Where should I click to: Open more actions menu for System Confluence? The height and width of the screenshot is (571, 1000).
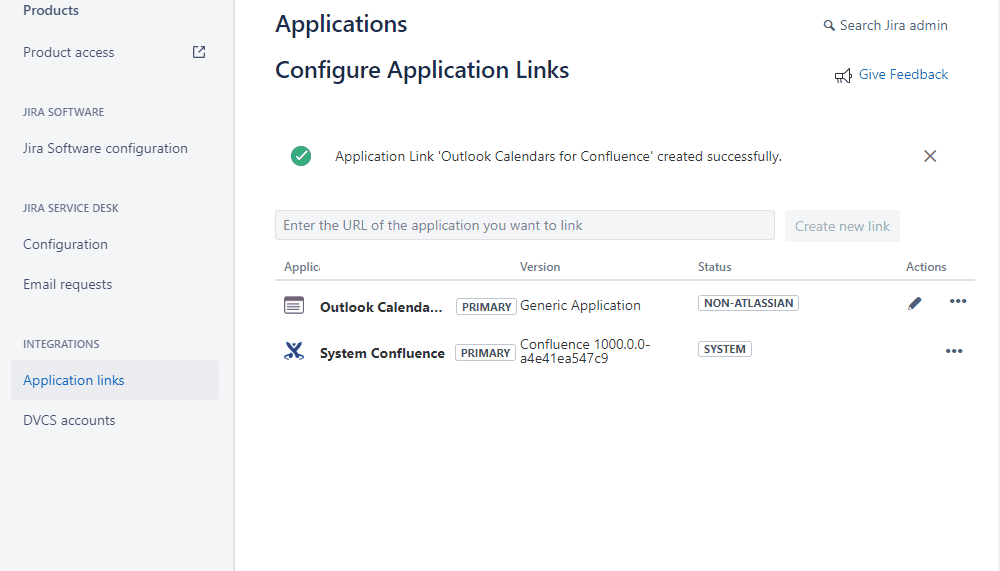tap(954, 351)
